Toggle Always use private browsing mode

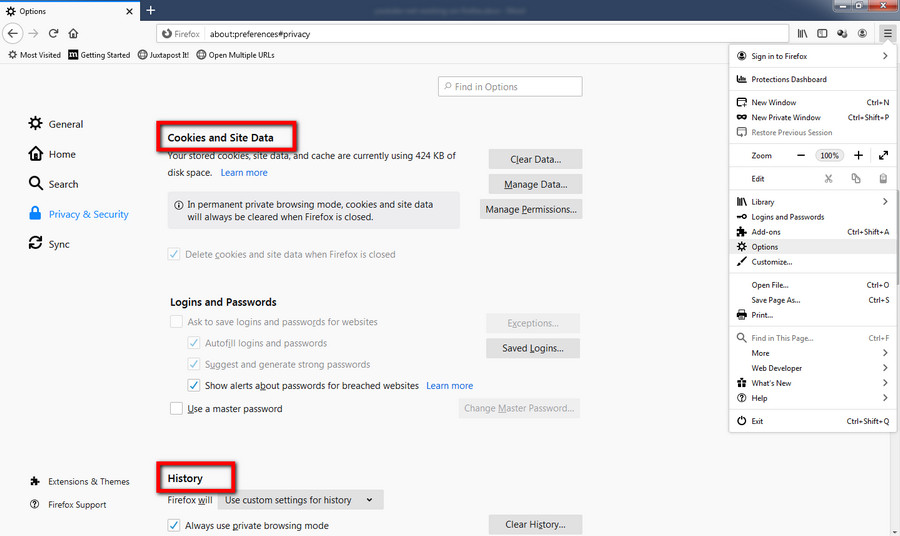point(174,525)
